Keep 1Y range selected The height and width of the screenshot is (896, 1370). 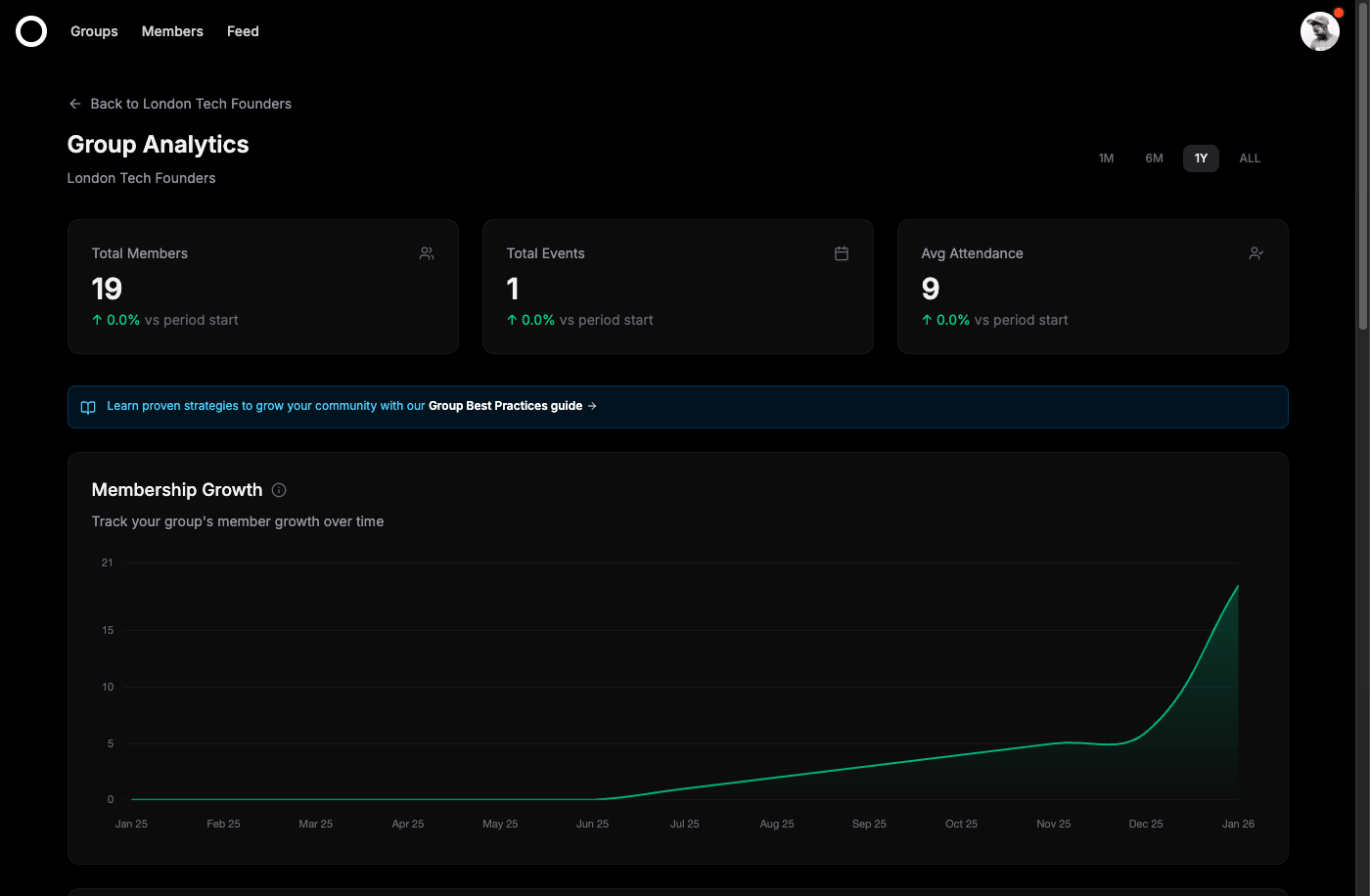(x=1201, y=157)
